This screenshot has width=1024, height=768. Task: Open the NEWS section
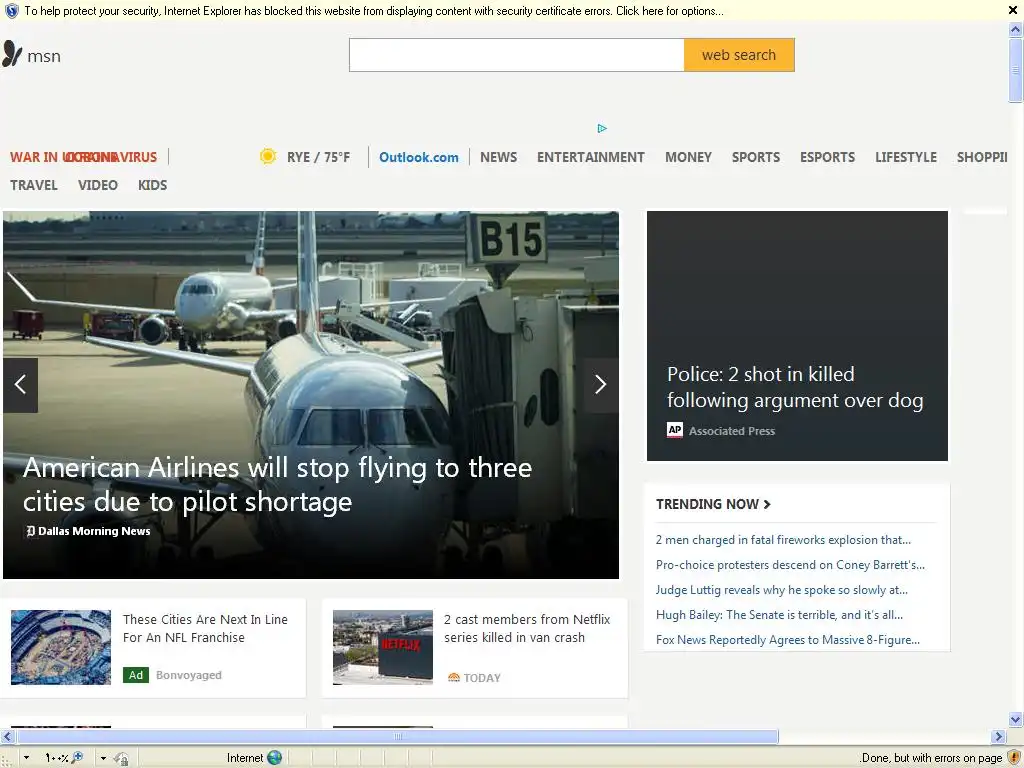click(498, 157)
